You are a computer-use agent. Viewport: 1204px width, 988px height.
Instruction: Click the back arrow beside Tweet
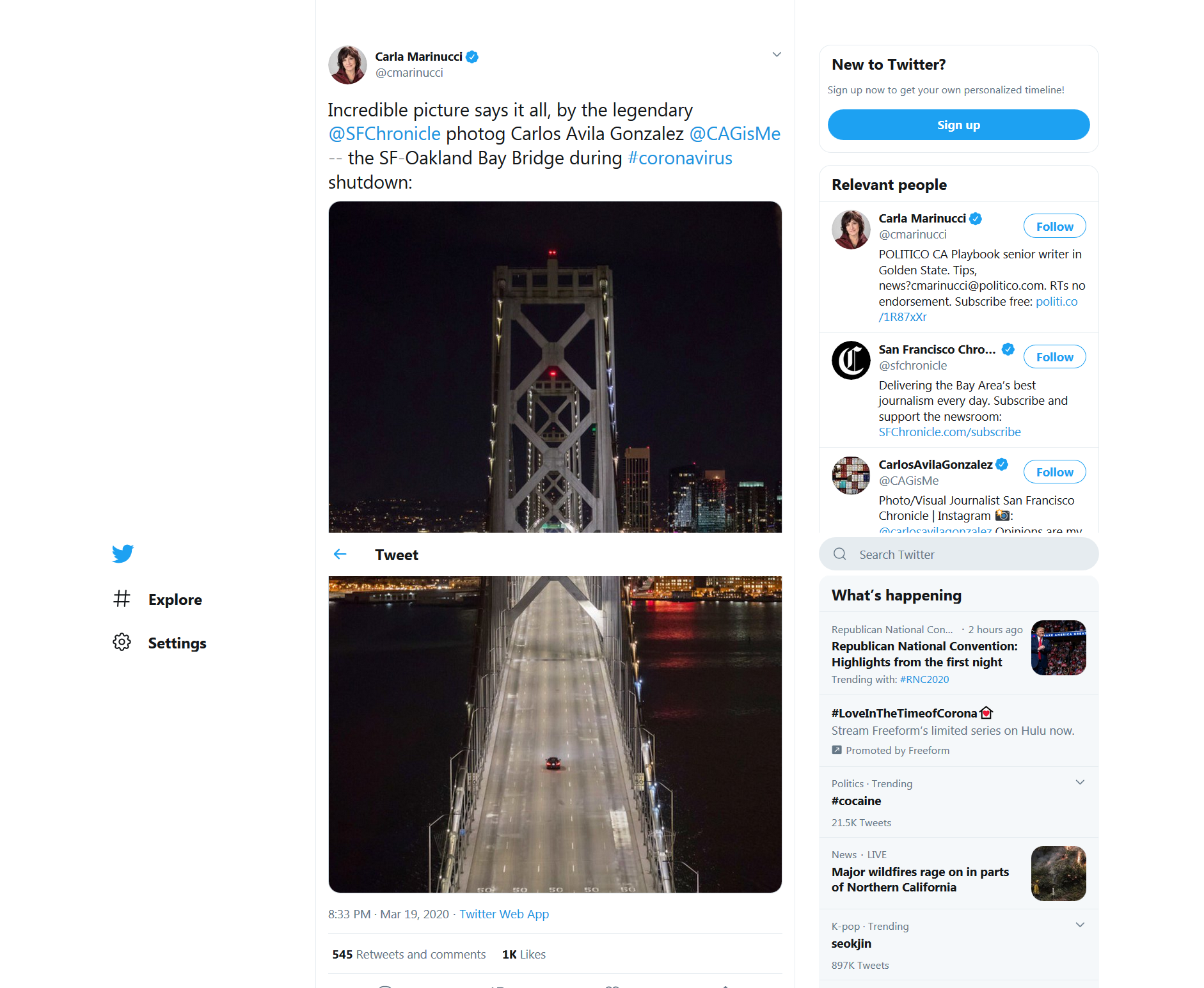point(340,554)
